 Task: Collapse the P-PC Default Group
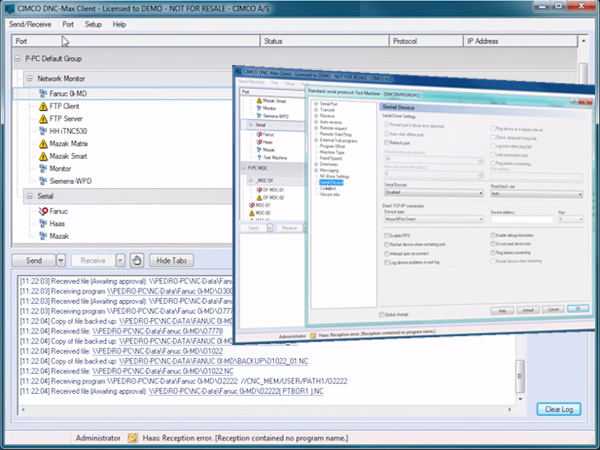pyautogui.click(x=17, y=59)
